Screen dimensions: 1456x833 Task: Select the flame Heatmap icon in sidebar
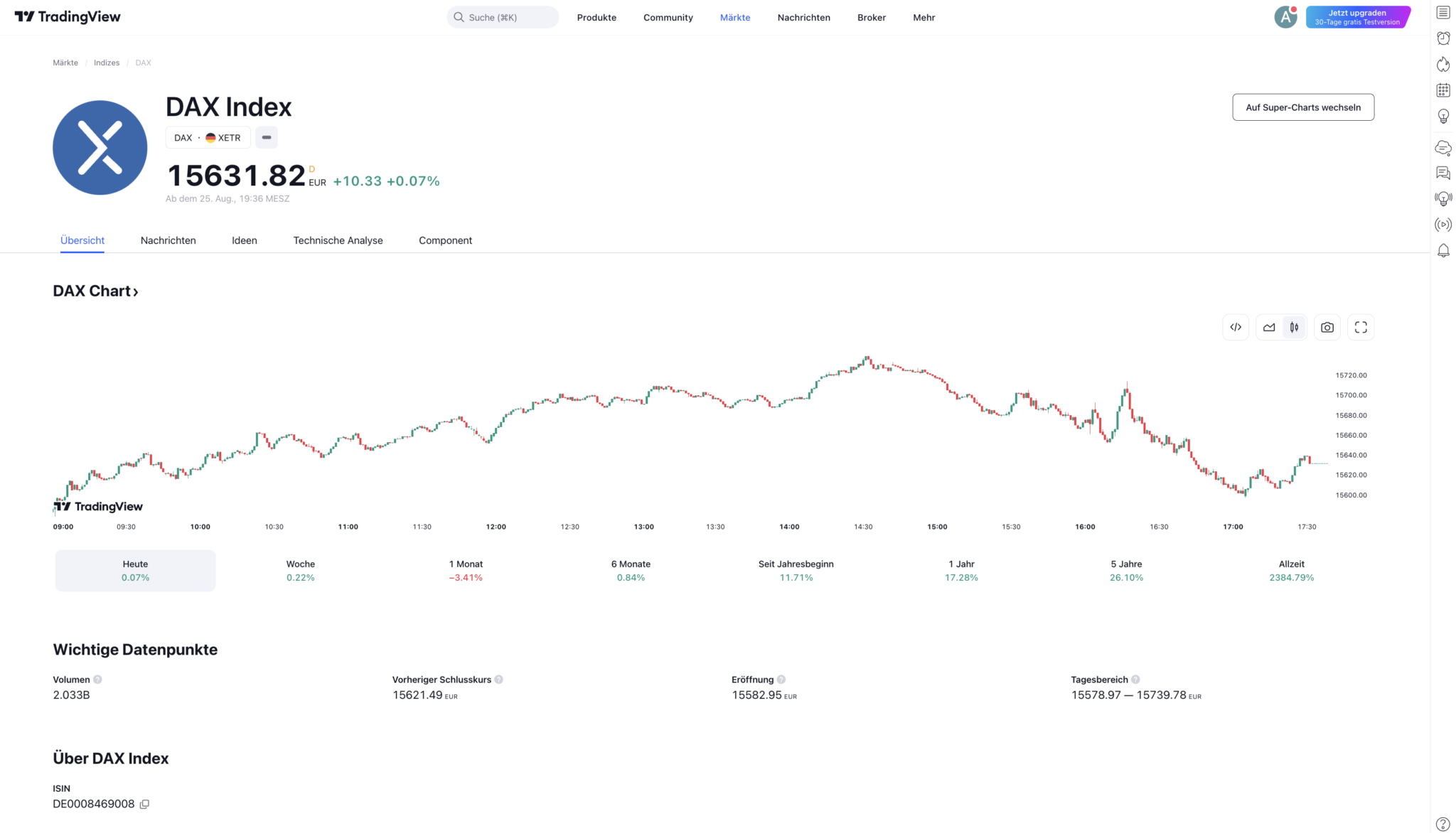1444,64
